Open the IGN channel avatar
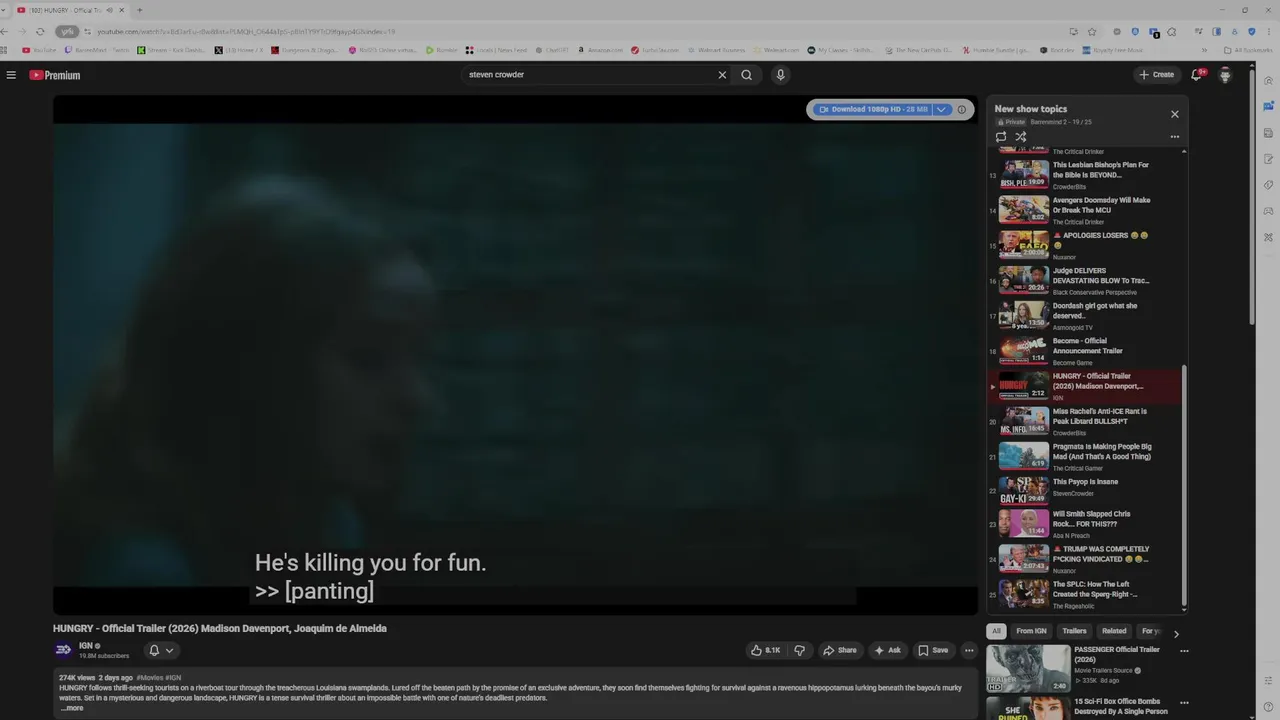 coord(63,650)
